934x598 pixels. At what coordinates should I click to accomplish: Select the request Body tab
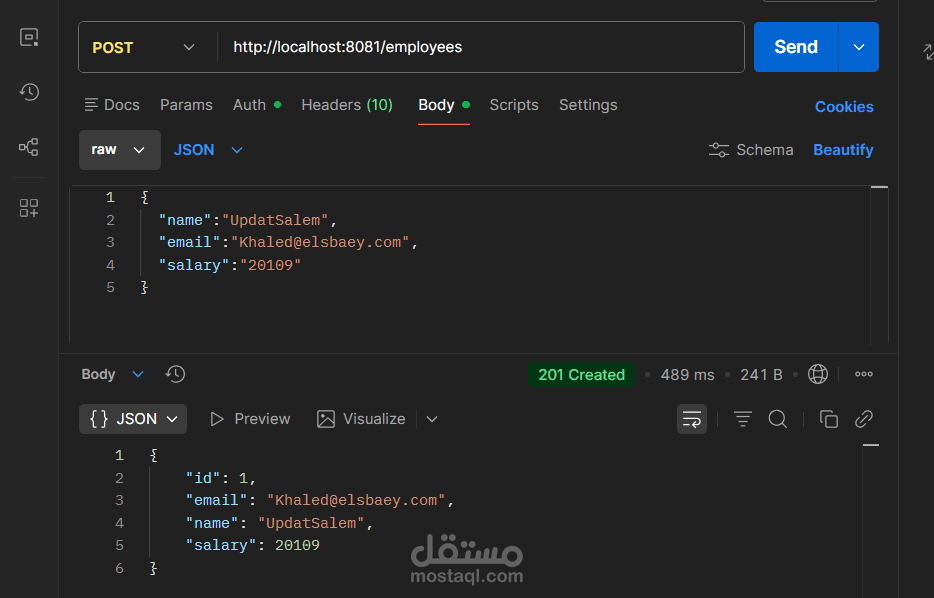[444, 105]
